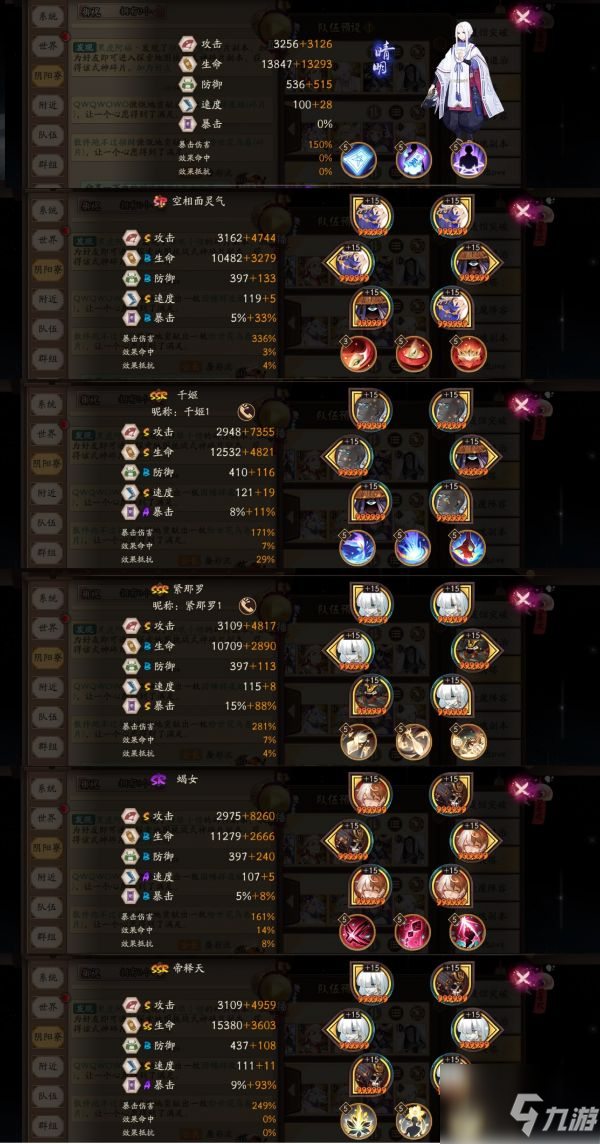Viewport: 600px width, 1144px height.
Task: Tap the crit 暴击 icon in 紧那罗 stats
Action: (x=131, y=706)
